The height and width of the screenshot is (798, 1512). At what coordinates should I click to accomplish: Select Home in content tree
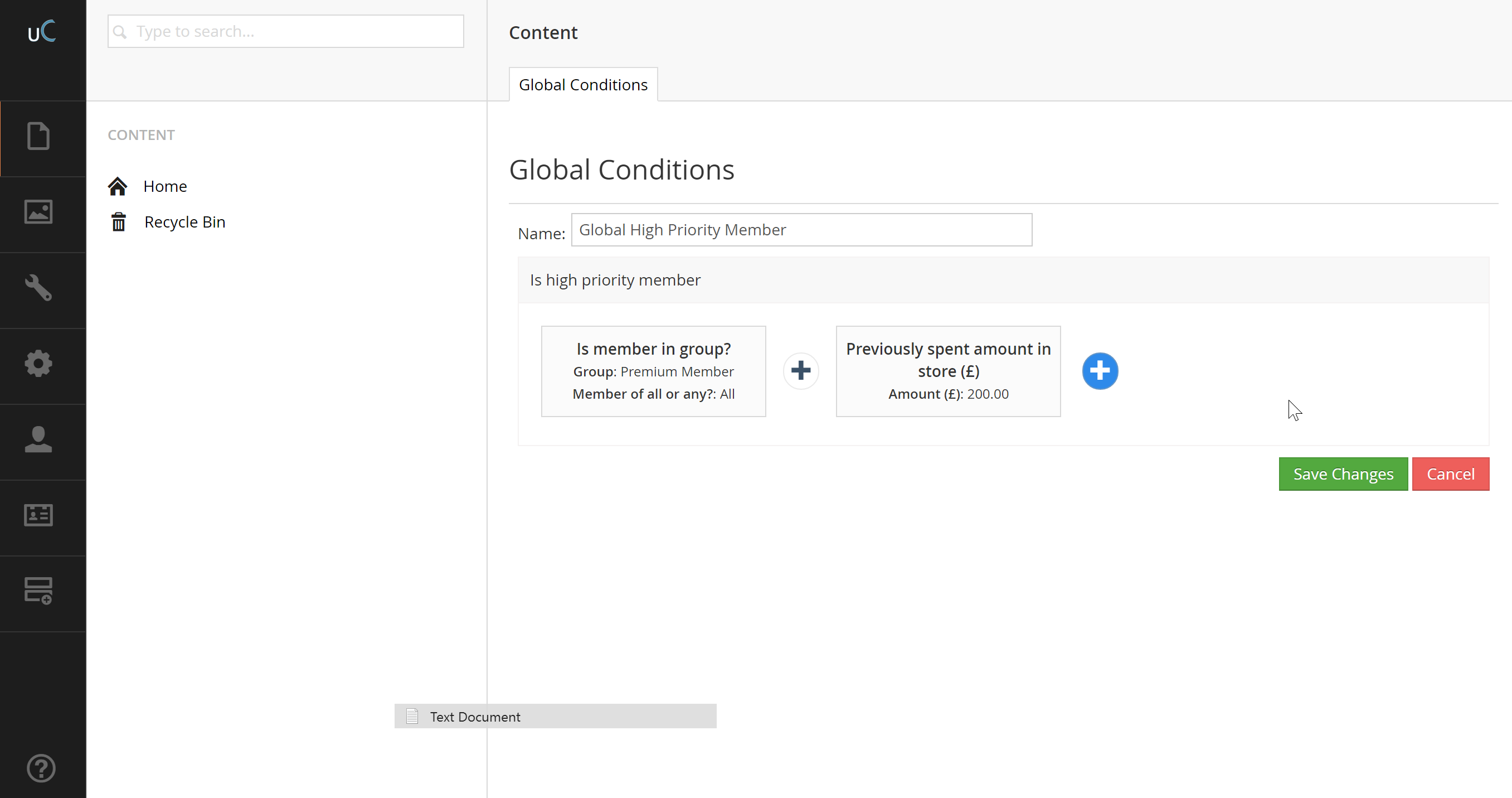(165, 186)
